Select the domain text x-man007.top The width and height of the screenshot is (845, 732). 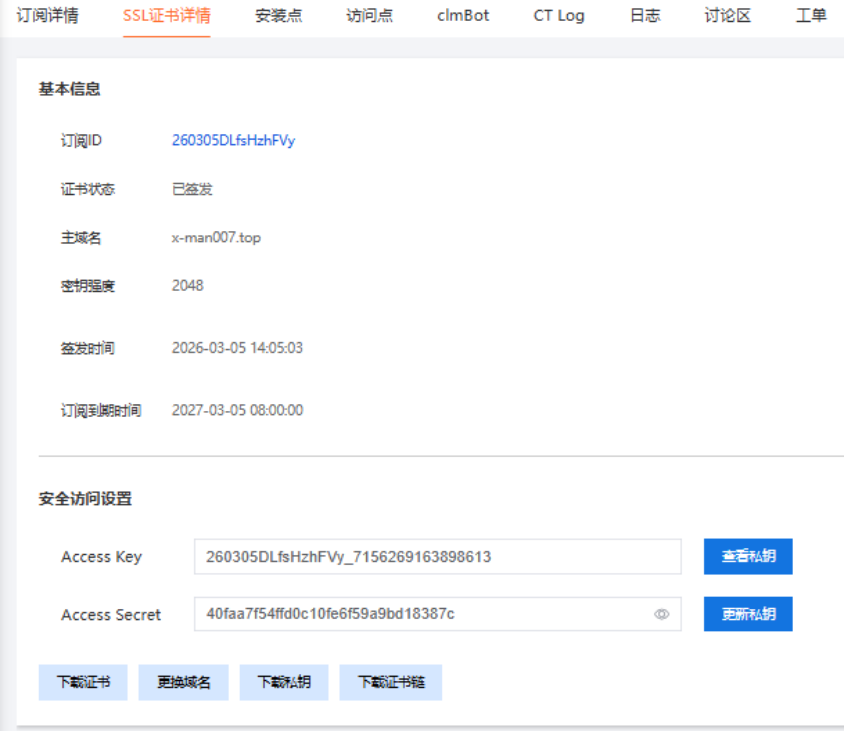pyautogui.click(x=216, y=238)
